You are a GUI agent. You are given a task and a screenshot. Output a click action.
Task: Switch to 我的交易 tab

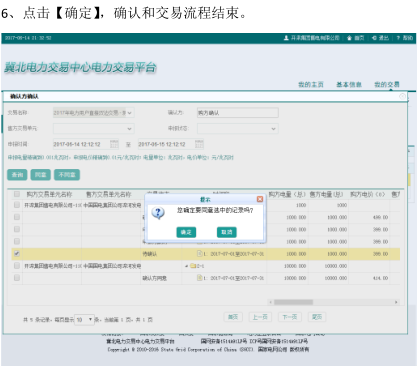tap(387, 84)
